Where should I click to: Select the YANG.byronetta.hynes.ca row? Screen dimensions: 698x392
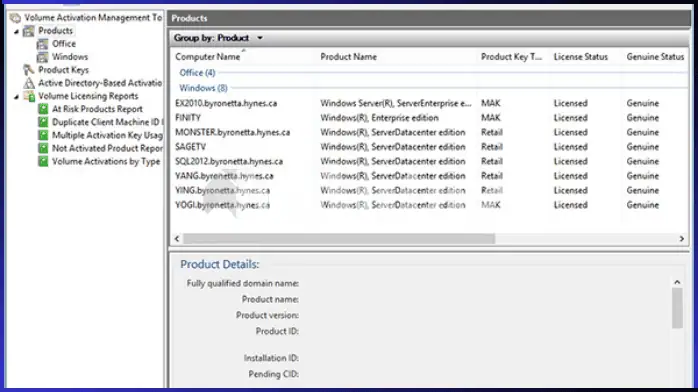[x=430, y=176]
